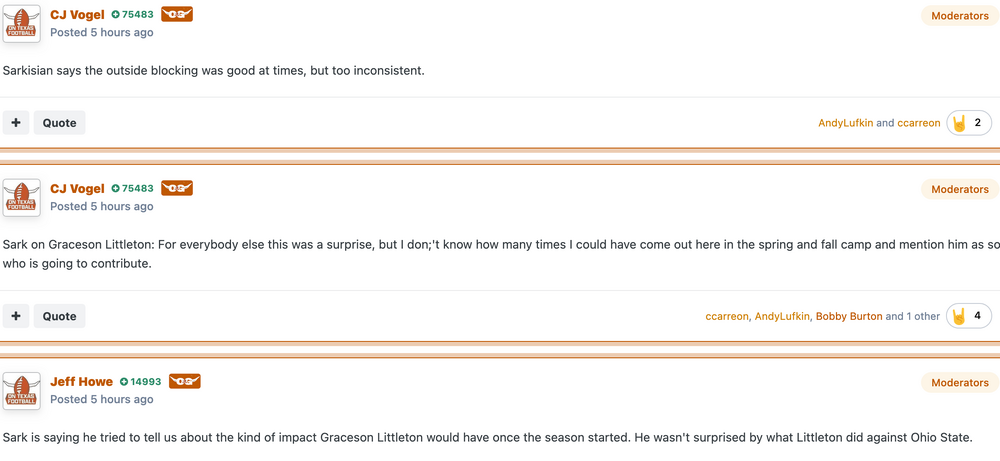Open Jeff Howe's On Texas Football avatar
Viewport: 1000px width, 461px height.
[x=21, y=390]
